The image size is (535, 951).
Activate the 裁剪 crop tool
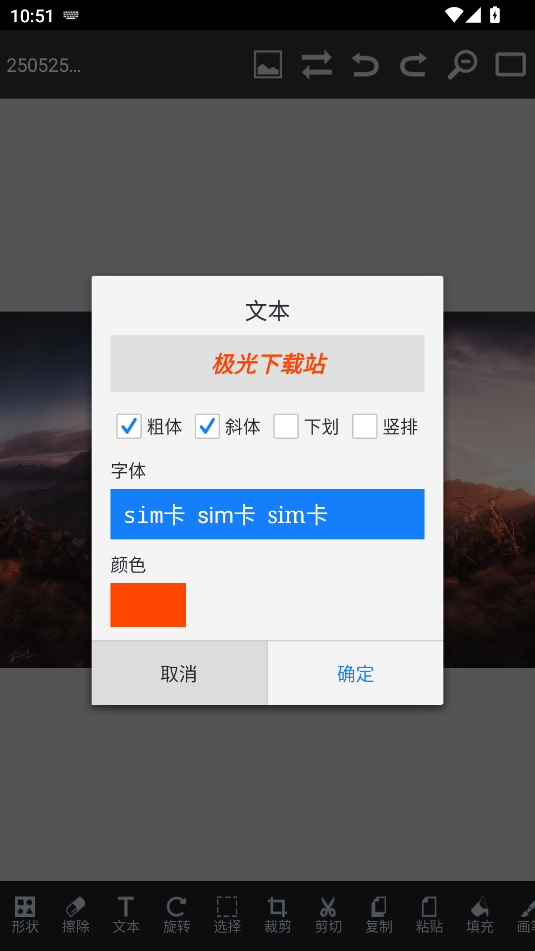[278, 915]
